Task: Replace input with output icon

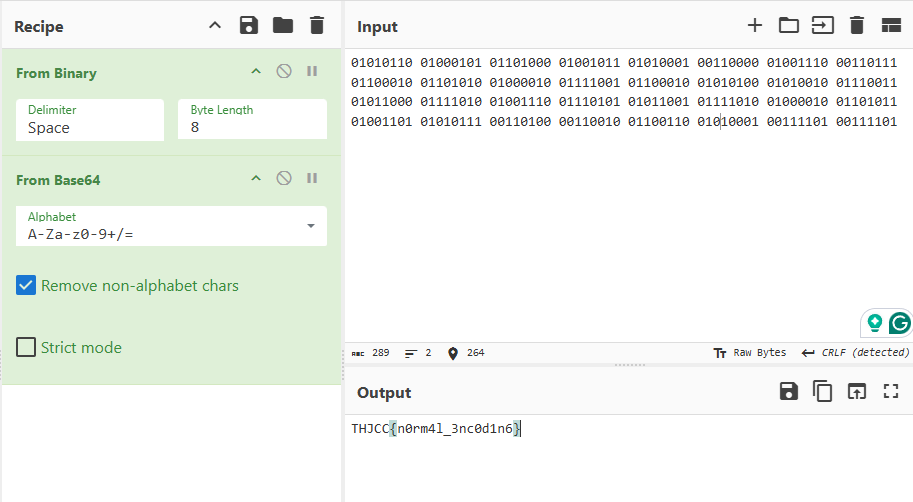Action: [857, 391]
